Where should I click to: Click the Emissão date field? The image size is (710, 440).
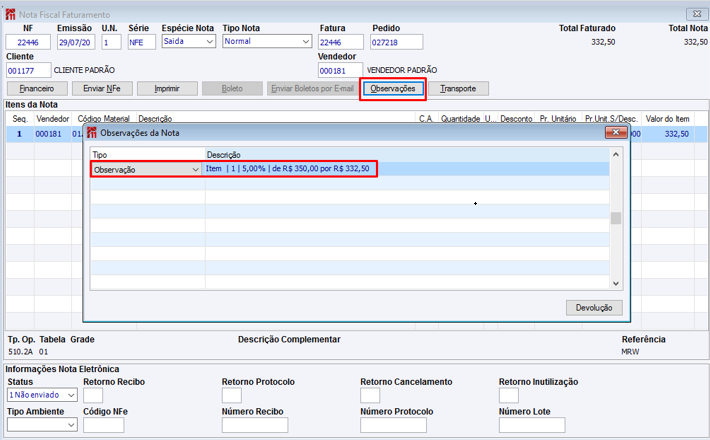pyautogui.click(x=76, y=42)
